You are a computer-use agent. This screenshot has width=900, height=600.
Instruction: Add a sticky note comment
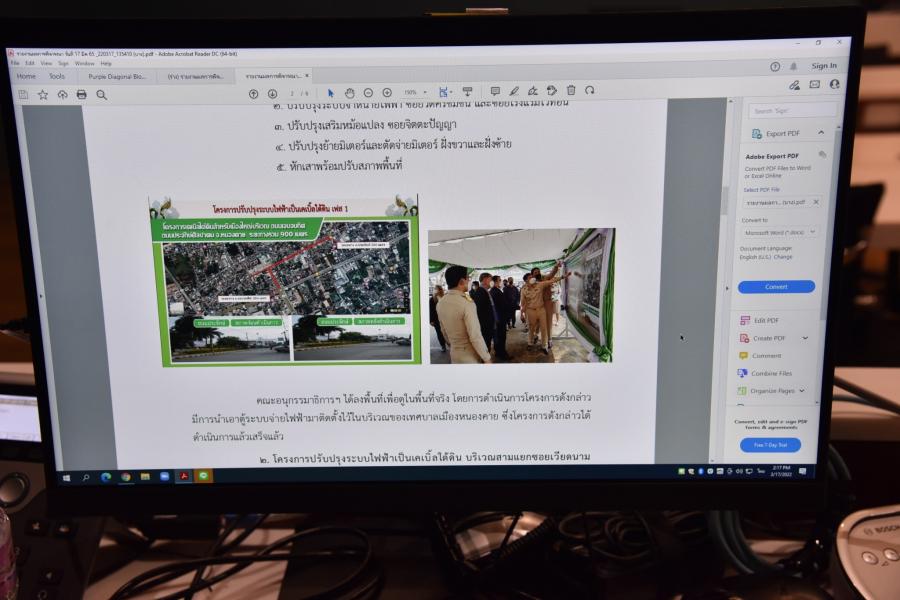(495, 91)
